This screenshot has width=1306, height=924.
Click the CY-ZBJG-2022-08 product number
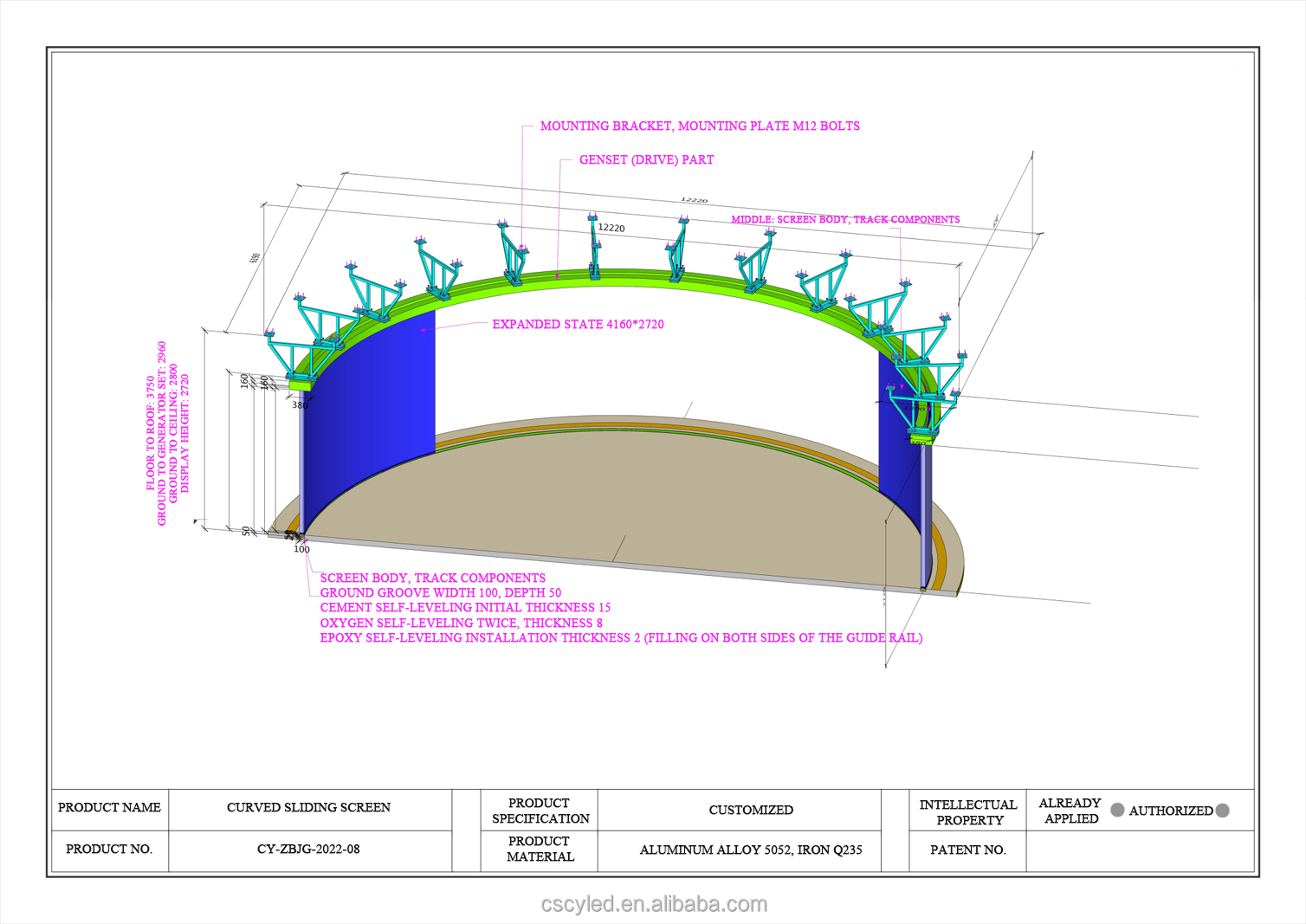point(308,850)
